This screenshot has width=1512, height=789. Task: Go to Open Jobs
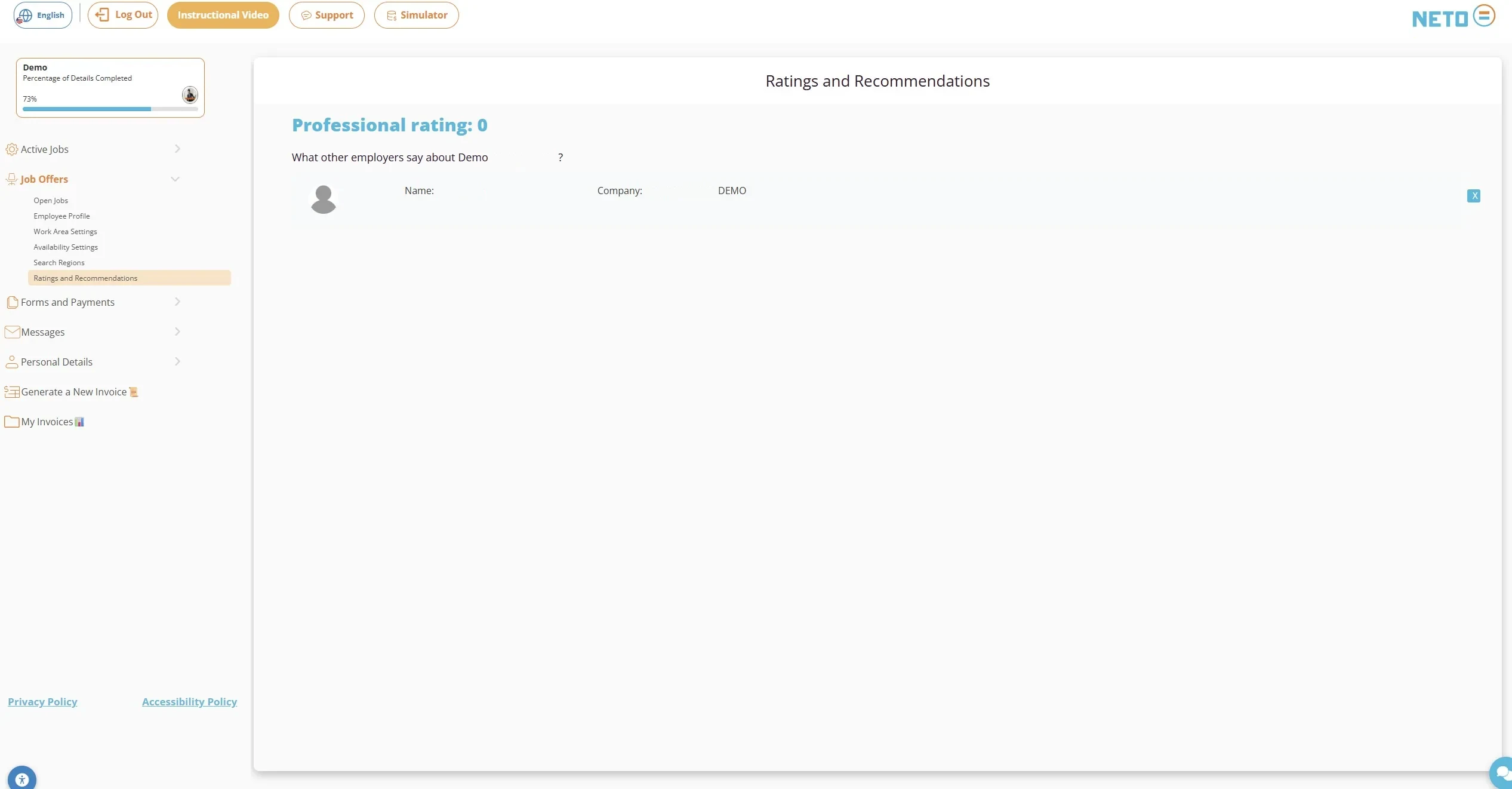pos(51,201)
